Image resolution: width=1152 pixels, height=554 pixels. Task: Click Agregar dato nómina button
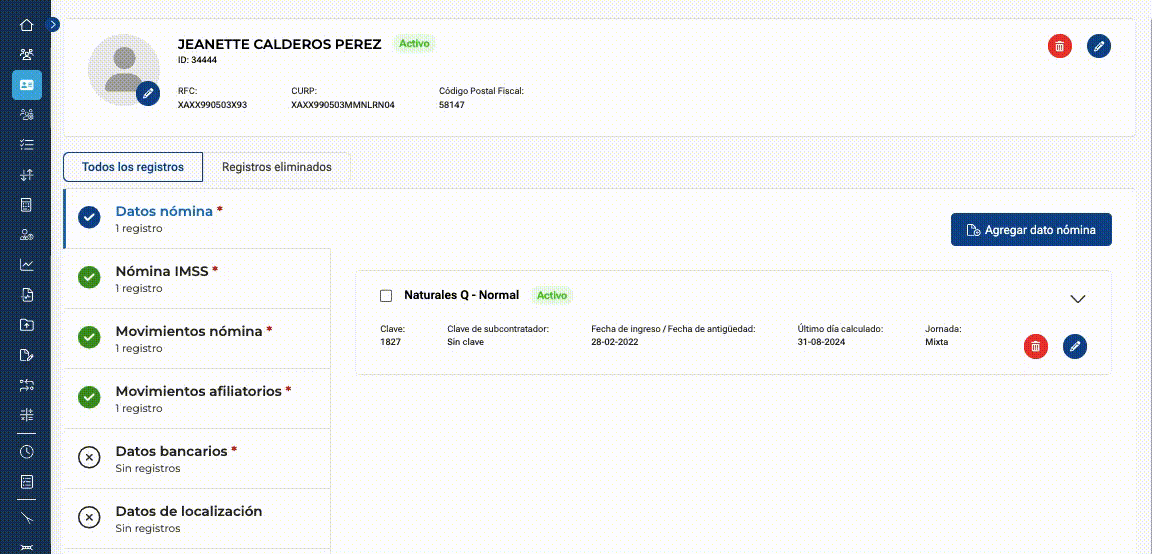(1031, 230)
